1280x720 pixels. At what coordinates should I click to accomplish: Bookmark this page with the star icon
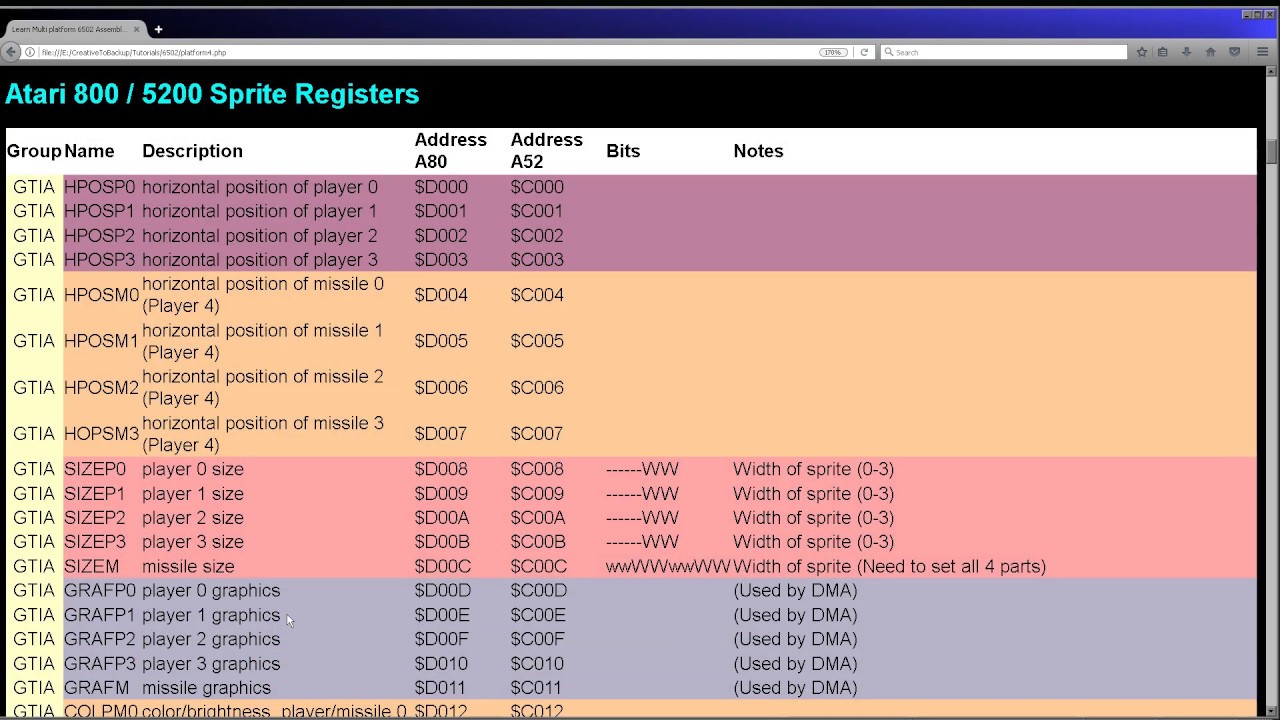click(x=1141, y=52)
